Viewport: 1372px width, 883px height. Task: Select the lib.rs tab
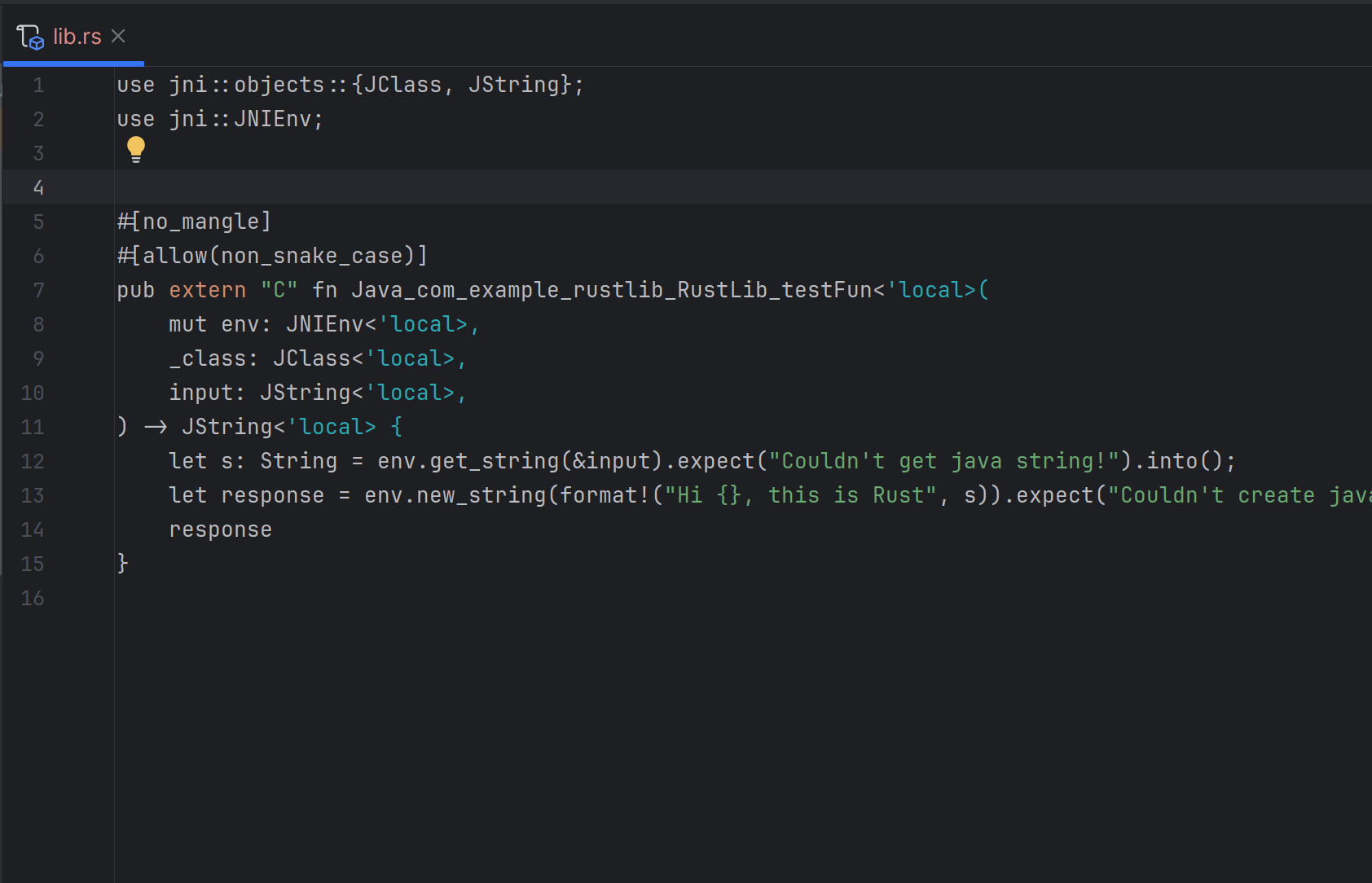point(73,36)
